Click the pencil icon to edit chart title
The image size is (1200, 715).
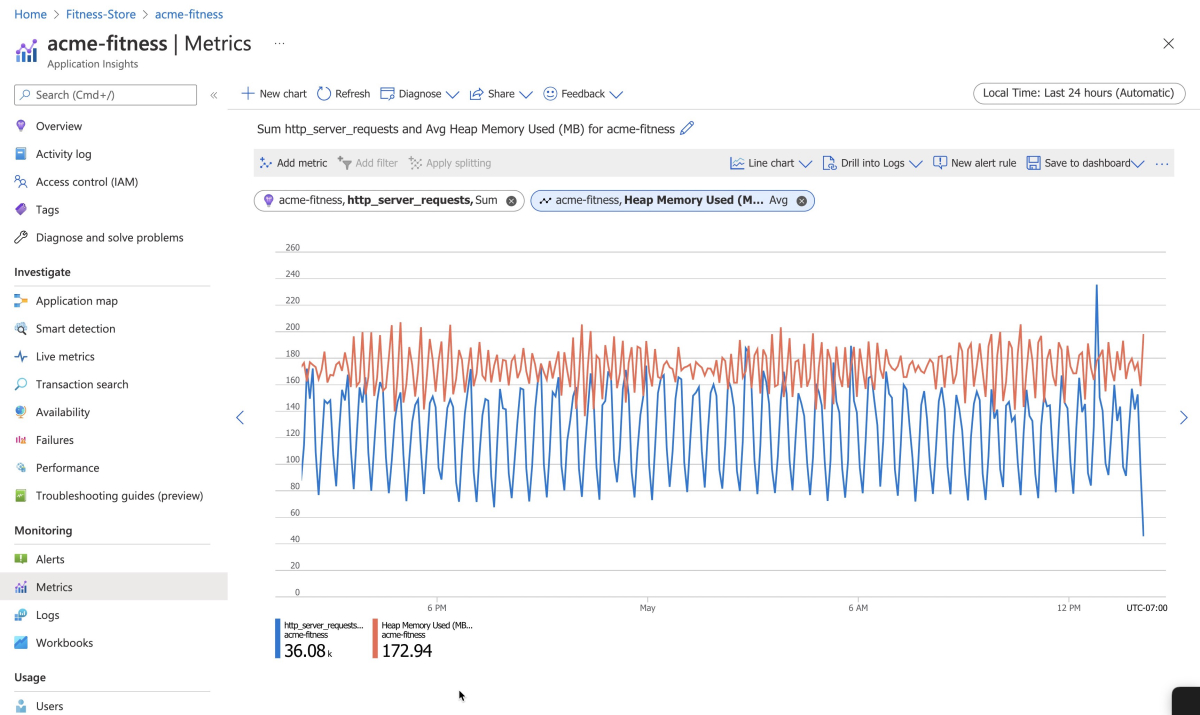click(687, 128)
